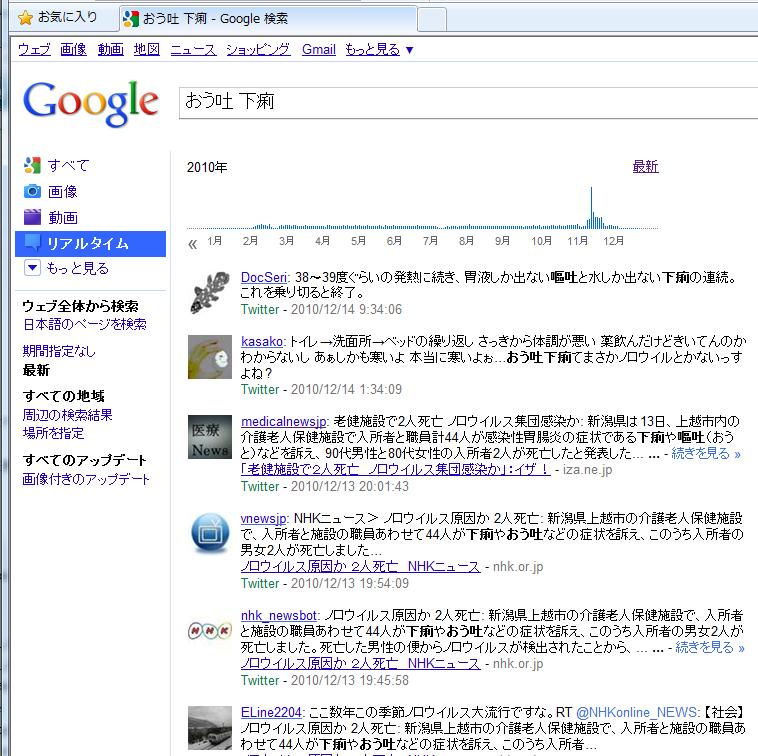Open the イザ！ article link for 老健施設で2人死亡

395,469
